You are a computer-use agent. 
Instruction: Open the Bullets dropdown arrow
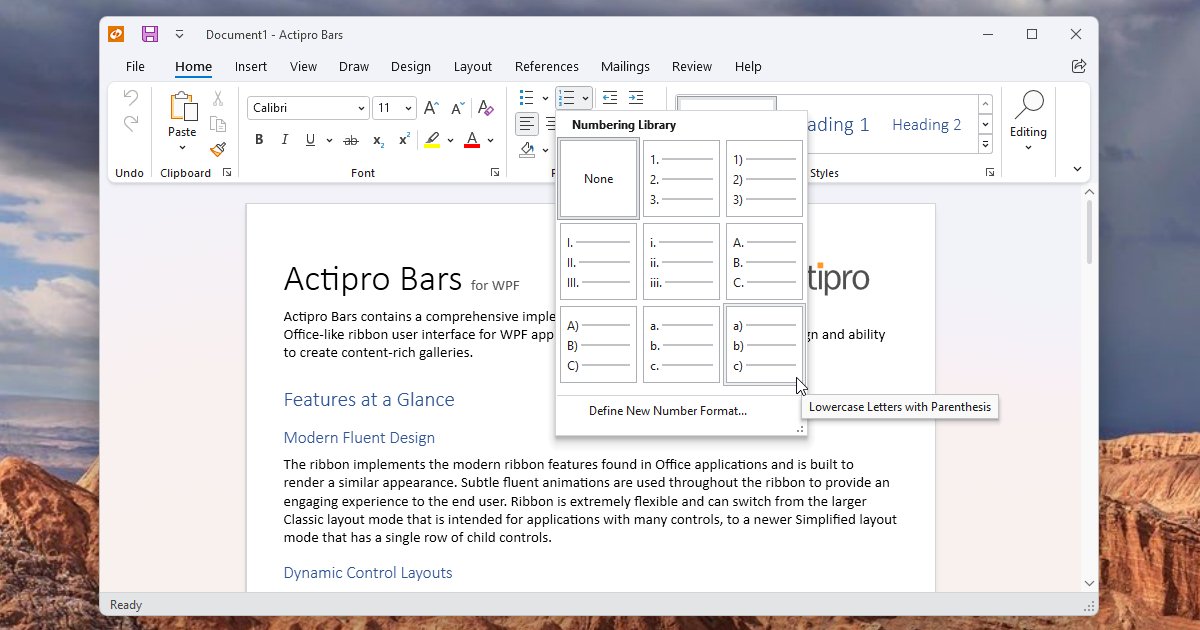pos(545,98)
